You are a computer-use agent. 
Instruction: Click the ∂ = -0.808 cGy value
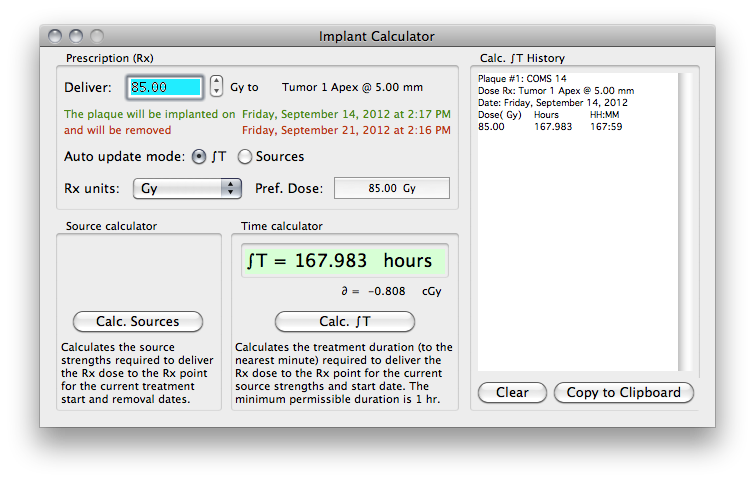click(391, 291)
